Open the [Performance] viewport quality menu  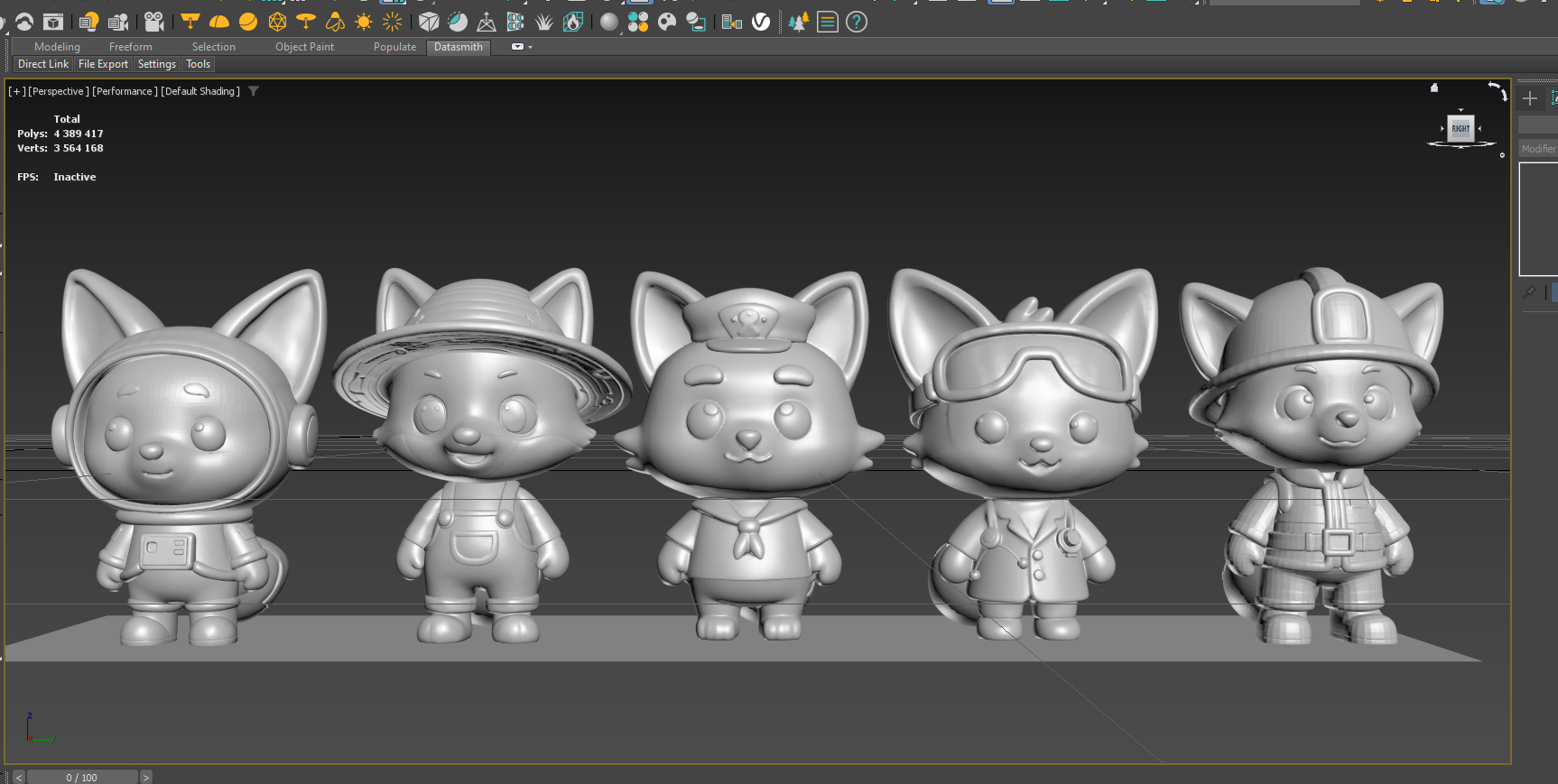click(125, 91)
